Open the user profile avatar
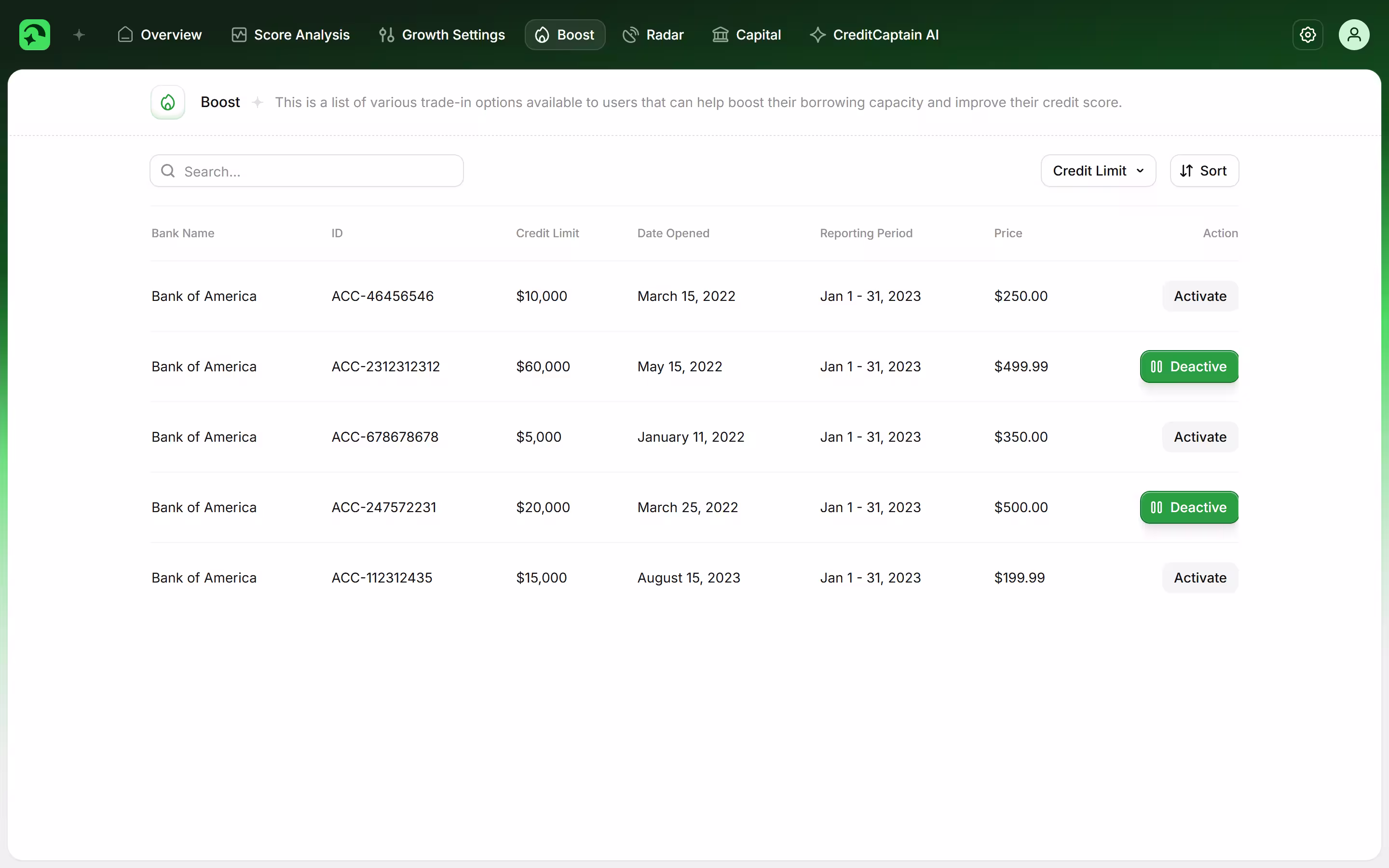 1353,34
